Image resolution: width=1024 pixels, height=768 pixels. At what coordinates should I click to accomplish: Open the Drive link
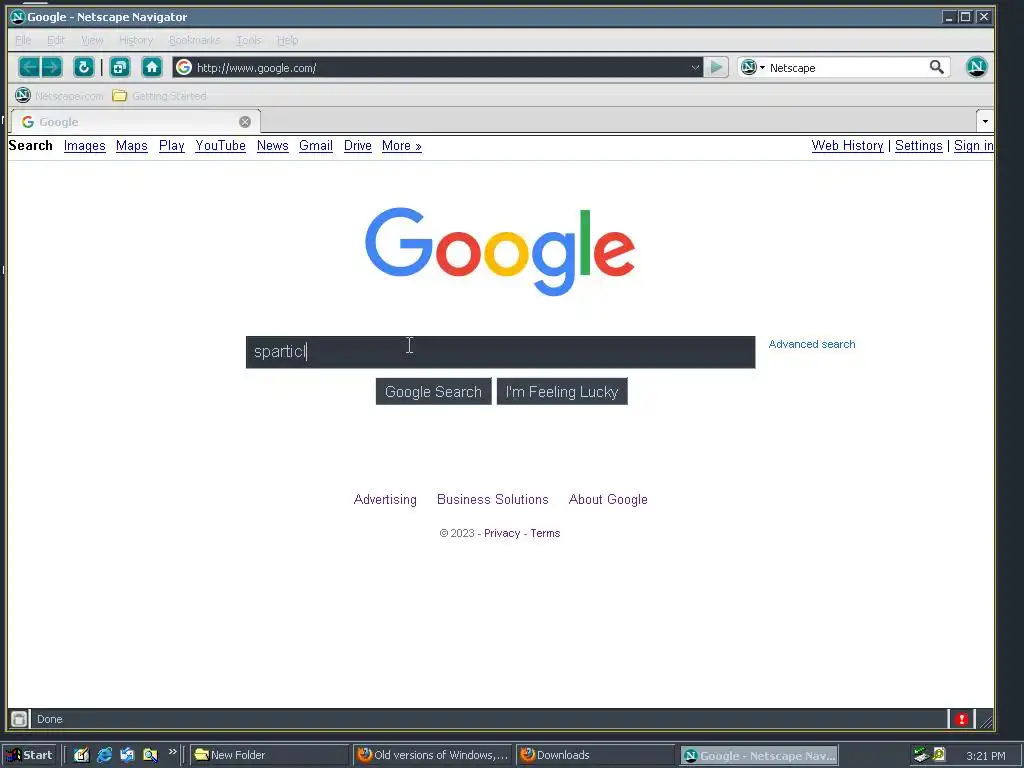point(357,146)
